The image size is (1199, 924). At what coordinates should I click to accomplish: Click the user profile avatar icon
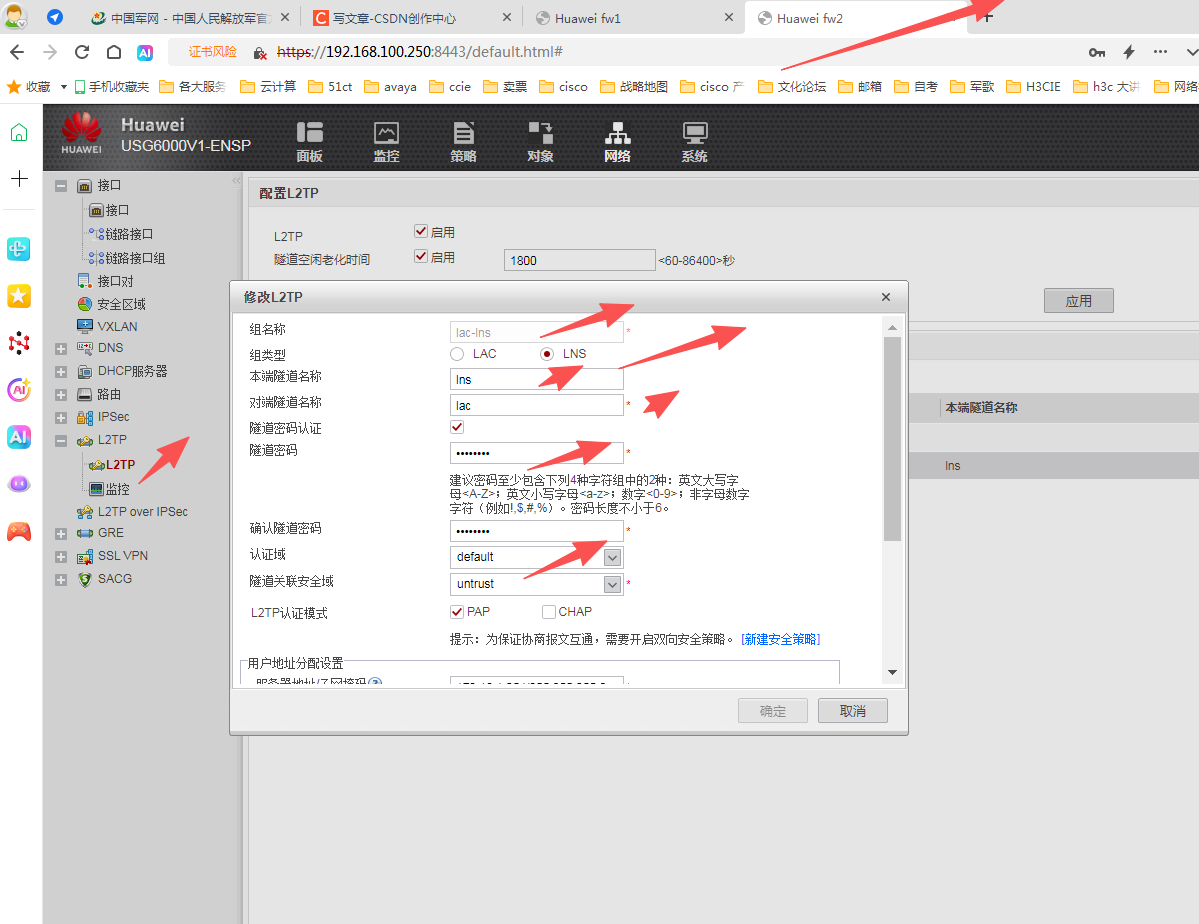15,17
